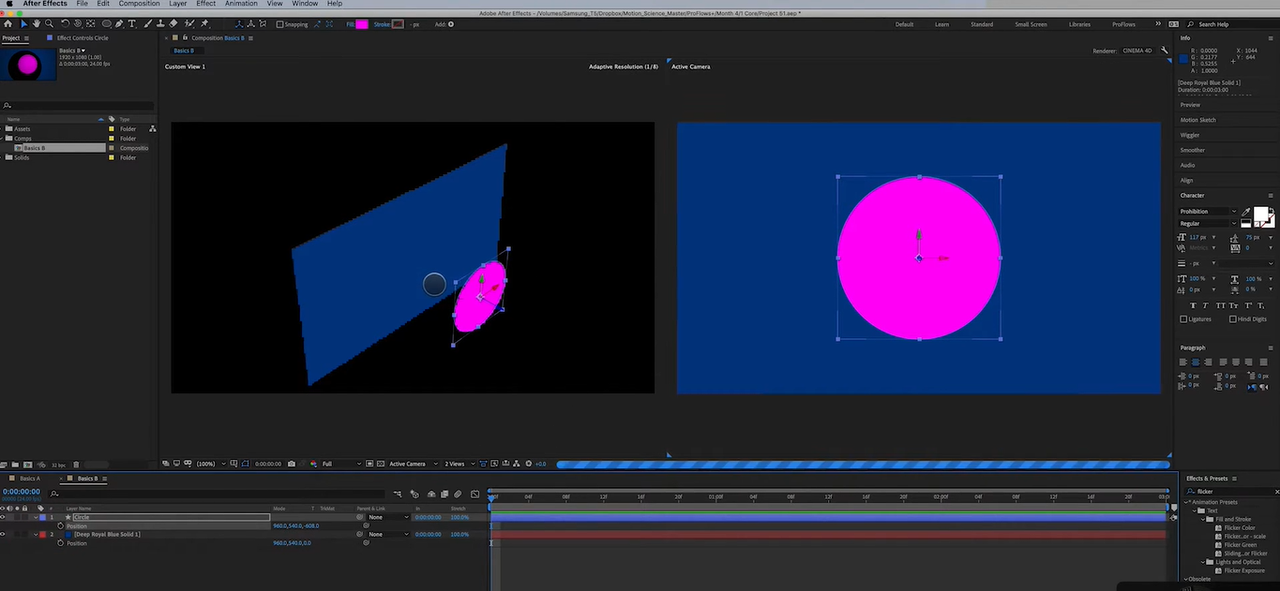Open the Layer menu
The height and width of the screenshot is (591, 1280).
[x=178, y=4]
